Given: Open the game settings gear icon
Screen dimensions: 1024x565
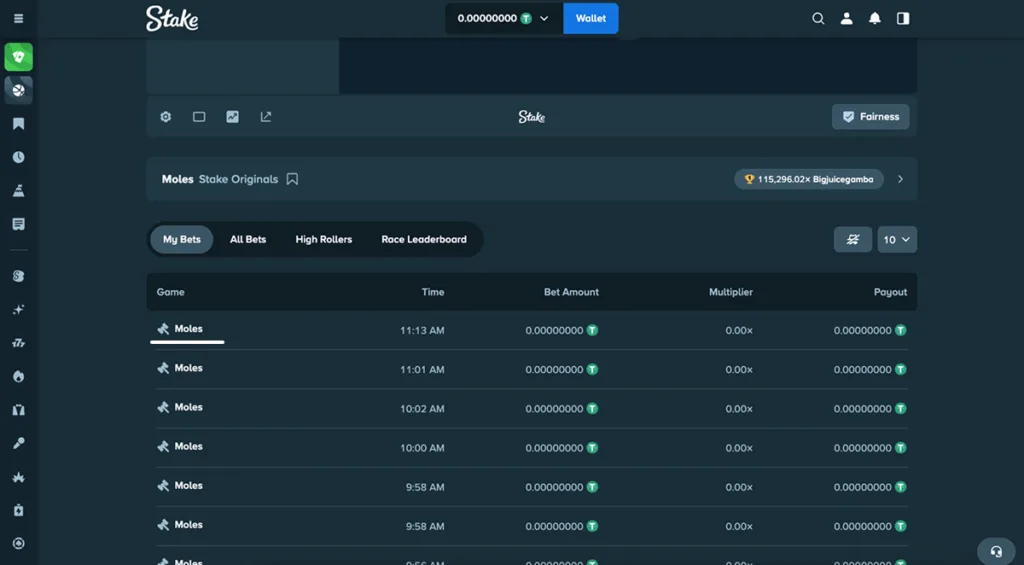Looking at the screenshot, I should (166, 117).
